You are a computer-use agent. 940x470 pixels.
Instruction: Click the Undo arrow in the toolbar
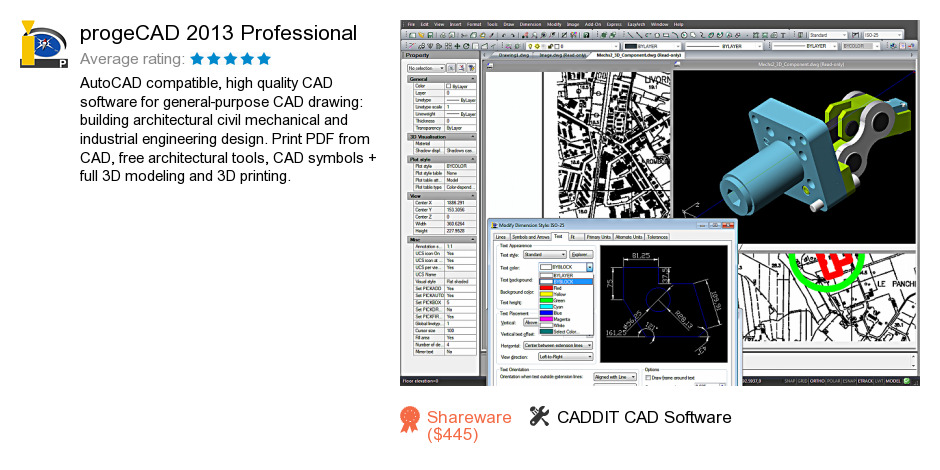[x=504, y=35]
